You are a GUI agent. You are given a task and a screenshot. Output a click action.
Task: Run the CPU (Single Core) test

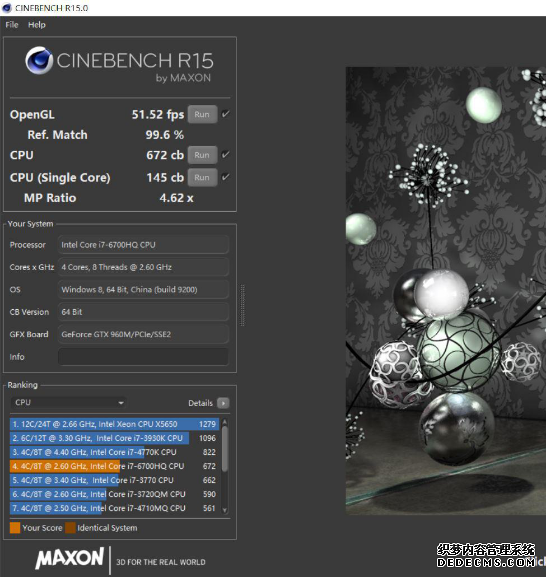202,177
